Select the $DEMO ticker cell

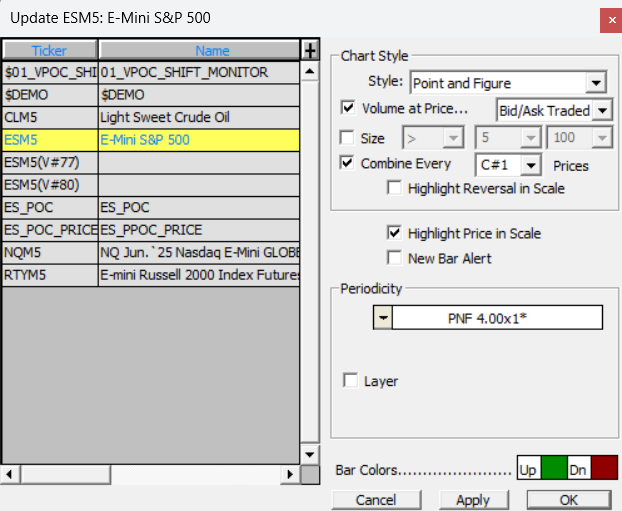pyautogui.click(x=50, y=95)
